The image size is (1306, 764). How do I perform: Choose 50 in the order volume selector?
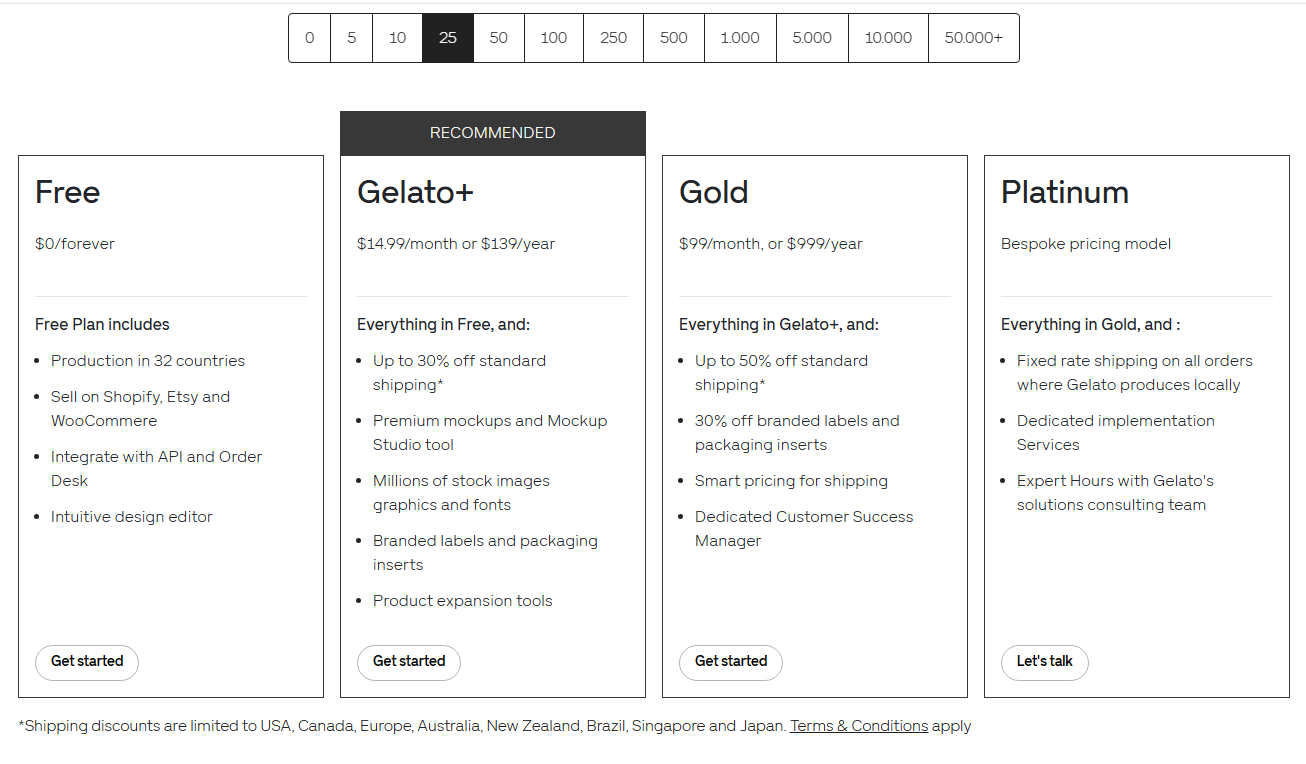[x=499, y=38]
